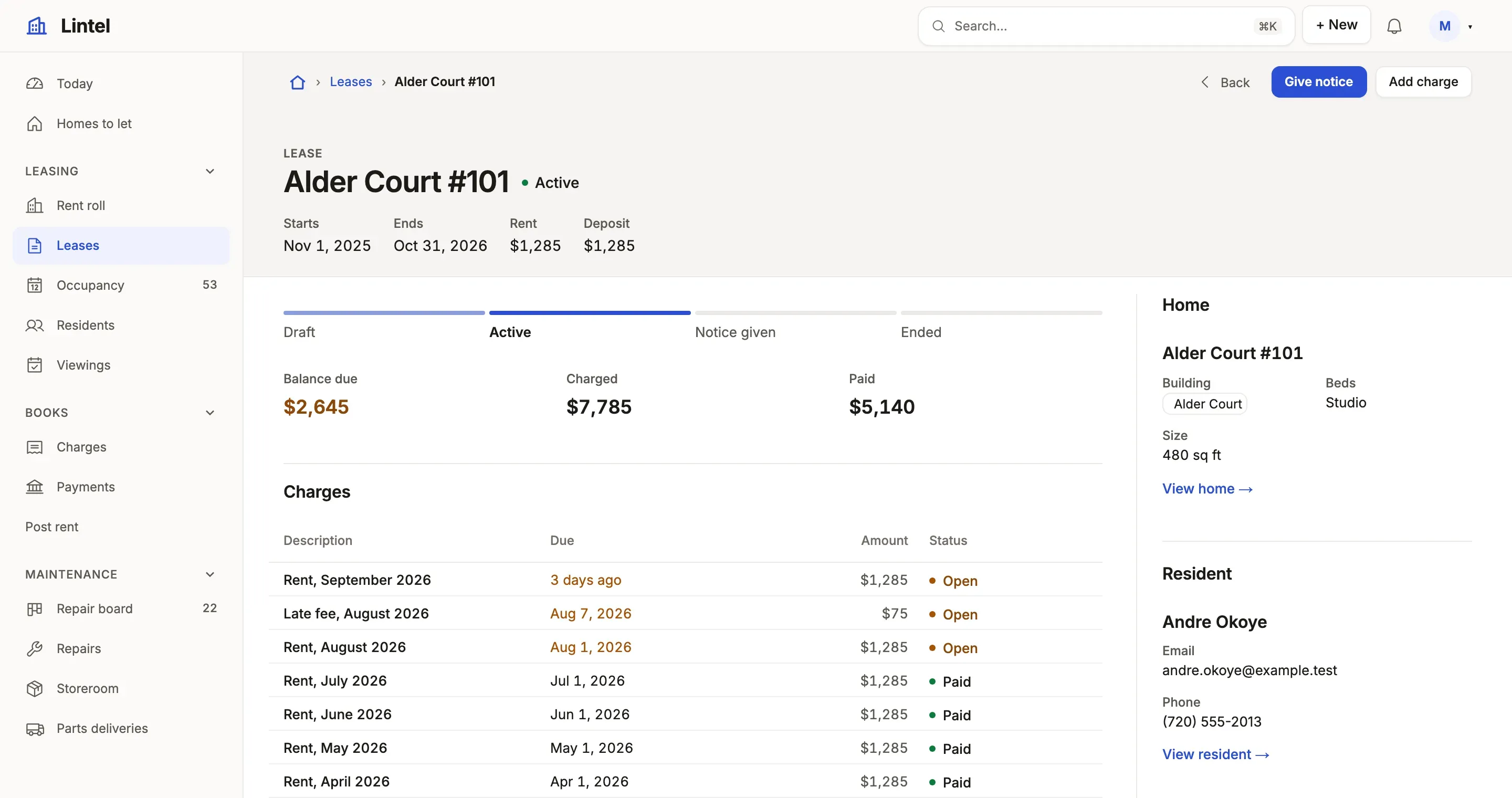Click the Payments bank icon
Image resolution: width=1512 pixels, height=798 pixels.
tap(35, 487)
